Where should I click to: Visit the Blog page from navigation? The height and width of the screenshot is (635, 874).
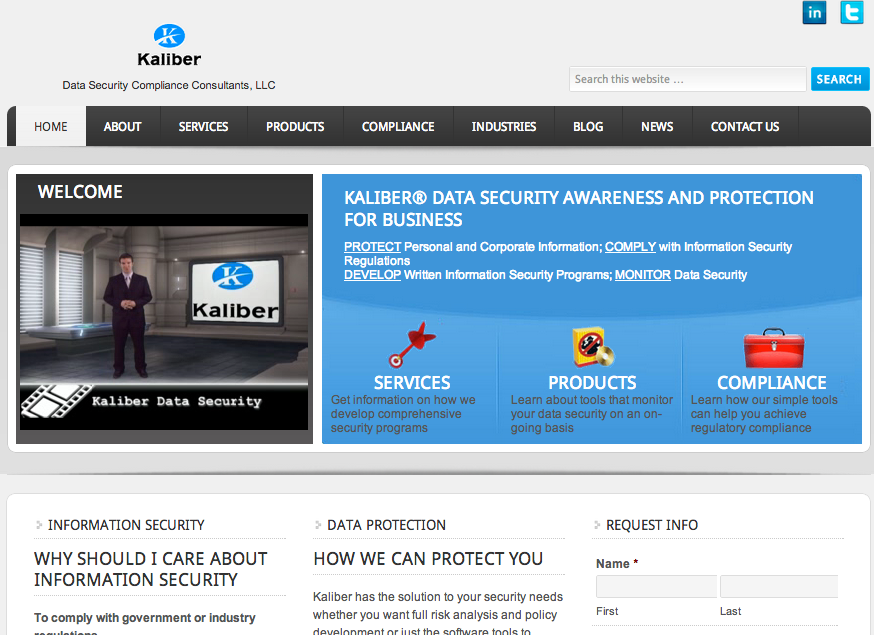(x=588, y=127)
